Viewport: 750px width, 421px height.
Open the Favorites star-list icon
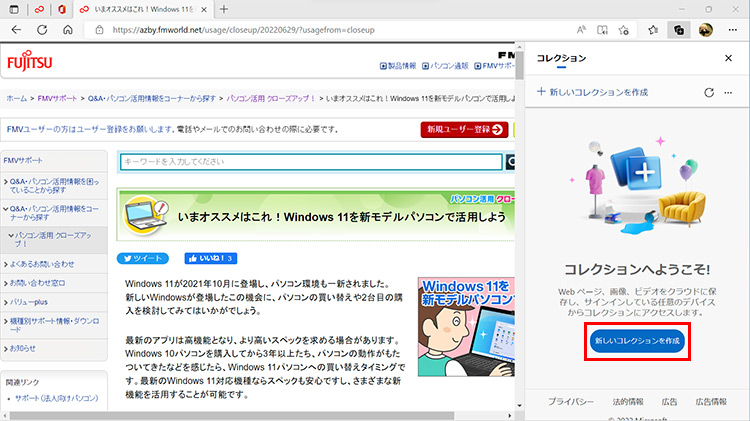coord(652,30)
